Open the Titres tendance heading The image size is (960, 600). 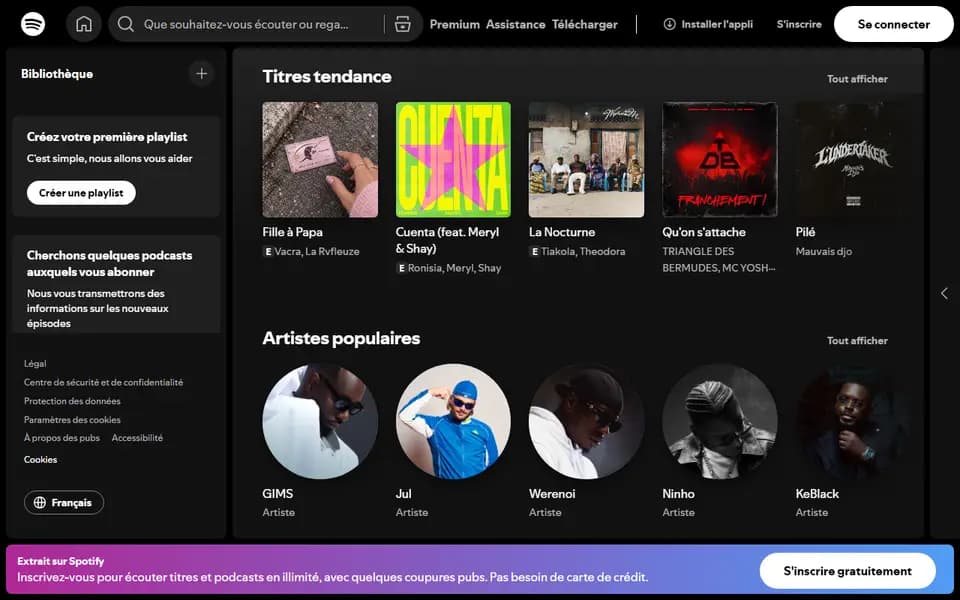[327, 77]
